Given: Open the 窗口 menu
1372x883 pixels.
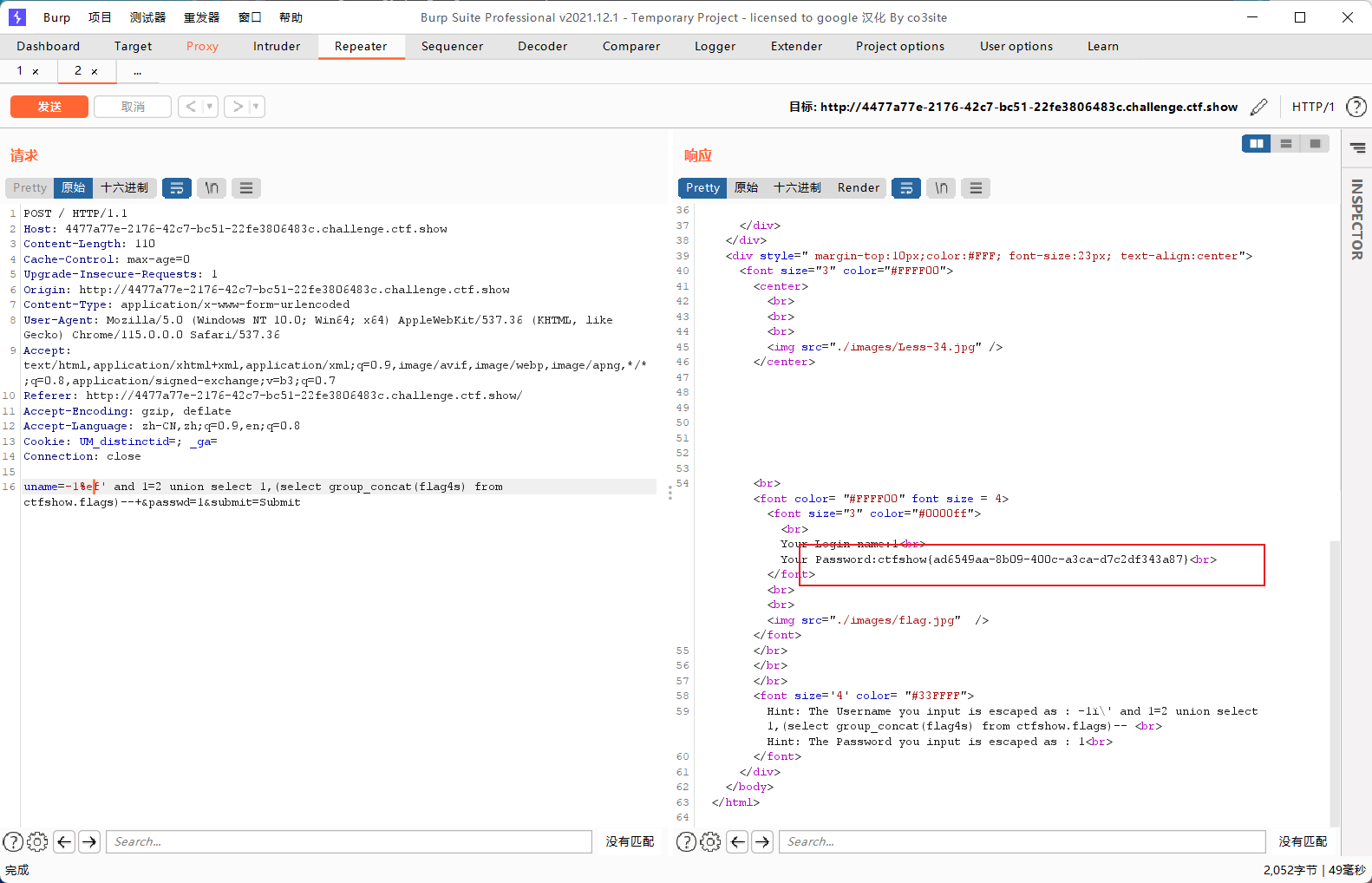Looking at the screenshot, I should [x=250, y=17].
